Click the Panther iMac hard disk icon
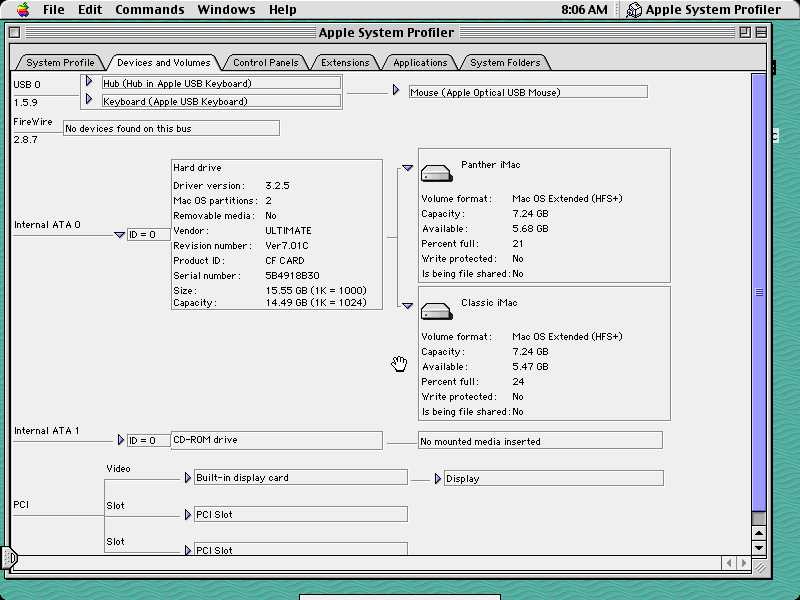 [437, 173]
